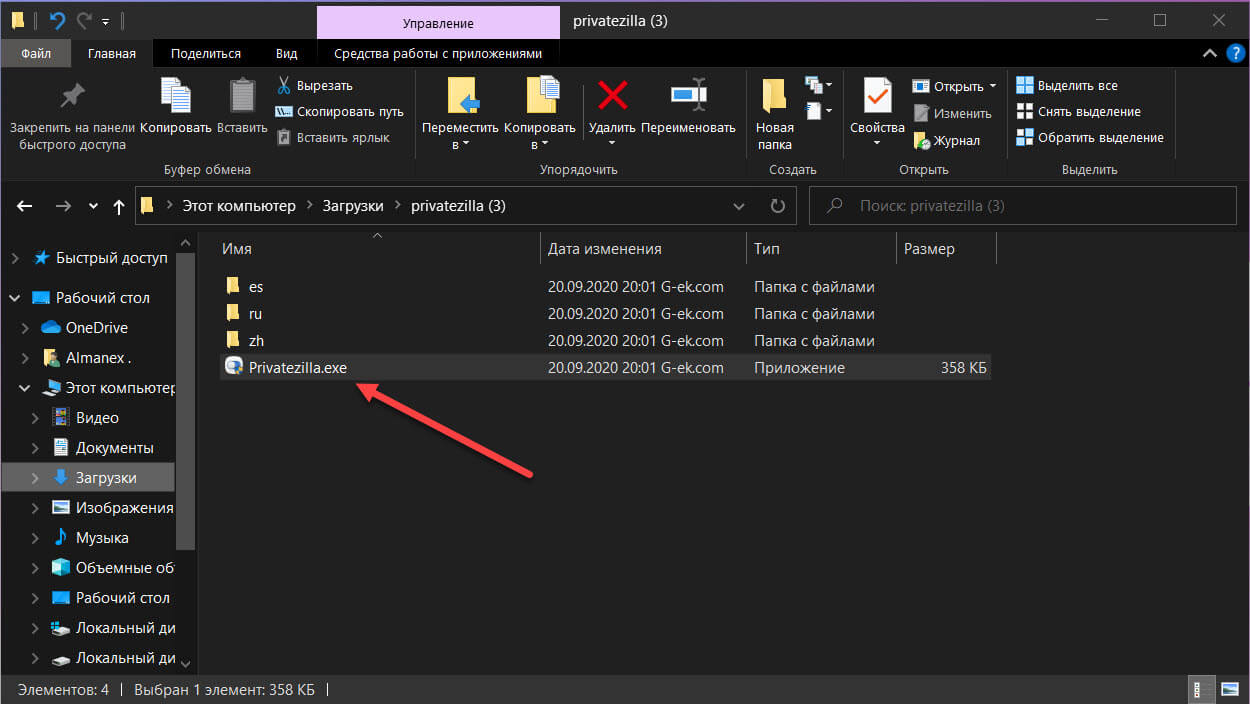This screenshot has height=704, width=1250.
Task: Click Select all (Выделить все)
Action: (1067, 86)
